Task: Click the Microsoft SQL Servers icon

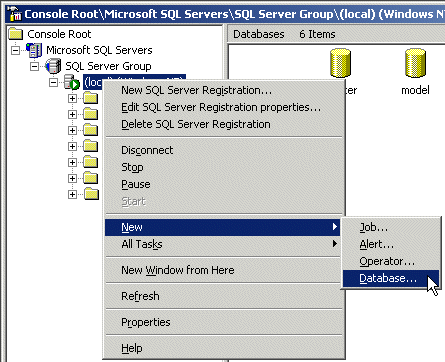Action: (x=34, y=50)
